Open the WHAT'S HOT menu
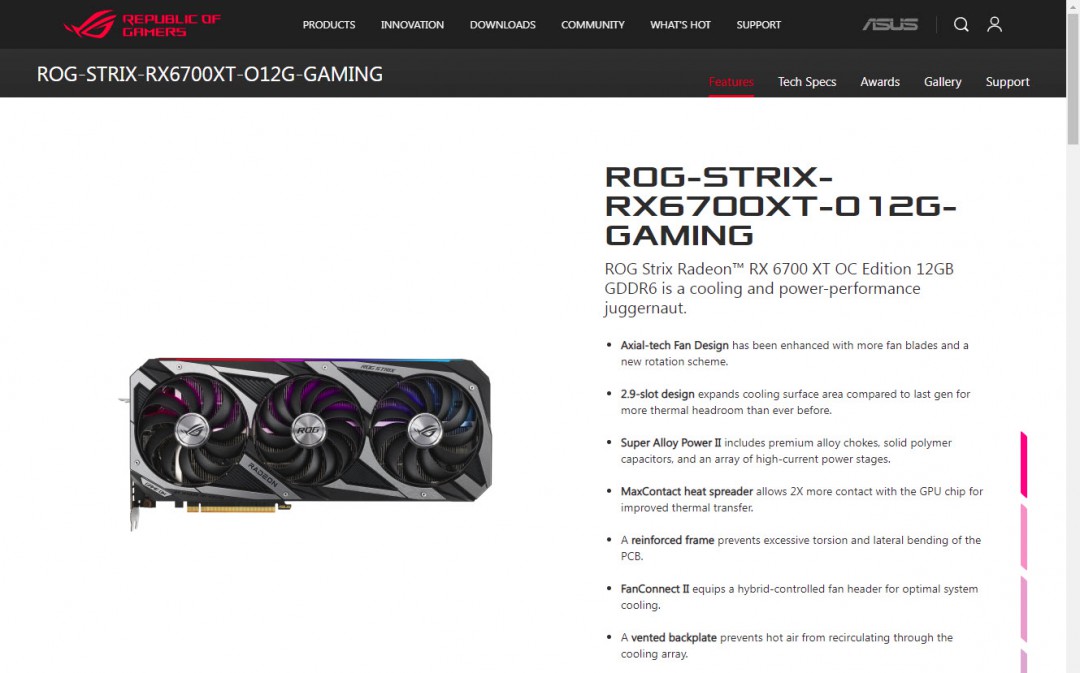 point(680,25)
